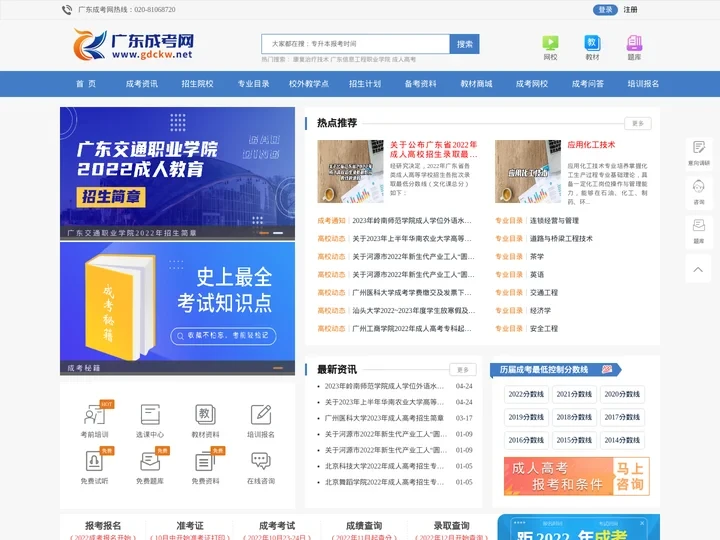Open 专业目录 navigation item

pyautogui.click(x=253, y=84)
